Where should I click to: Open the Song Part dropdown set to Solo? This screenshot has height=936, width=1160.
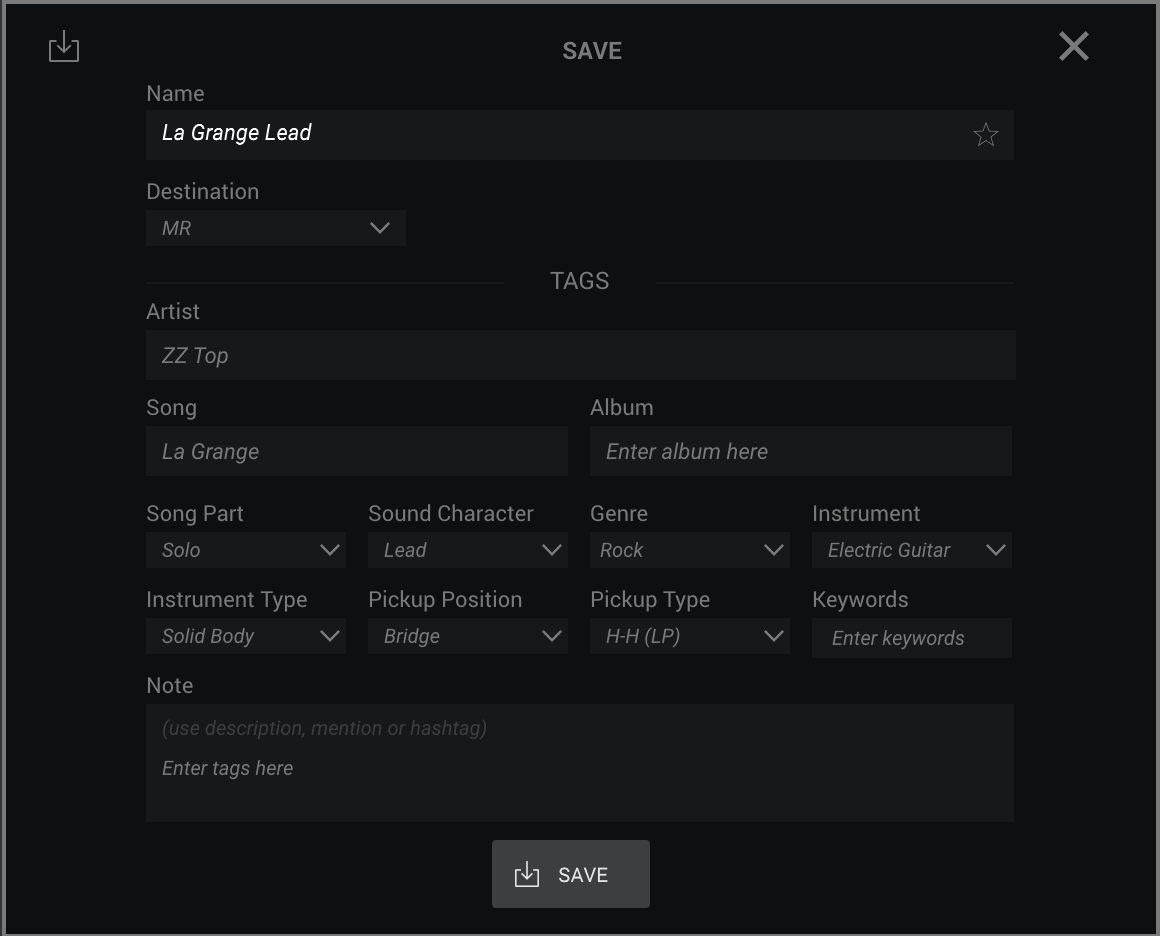click(246, 550)
